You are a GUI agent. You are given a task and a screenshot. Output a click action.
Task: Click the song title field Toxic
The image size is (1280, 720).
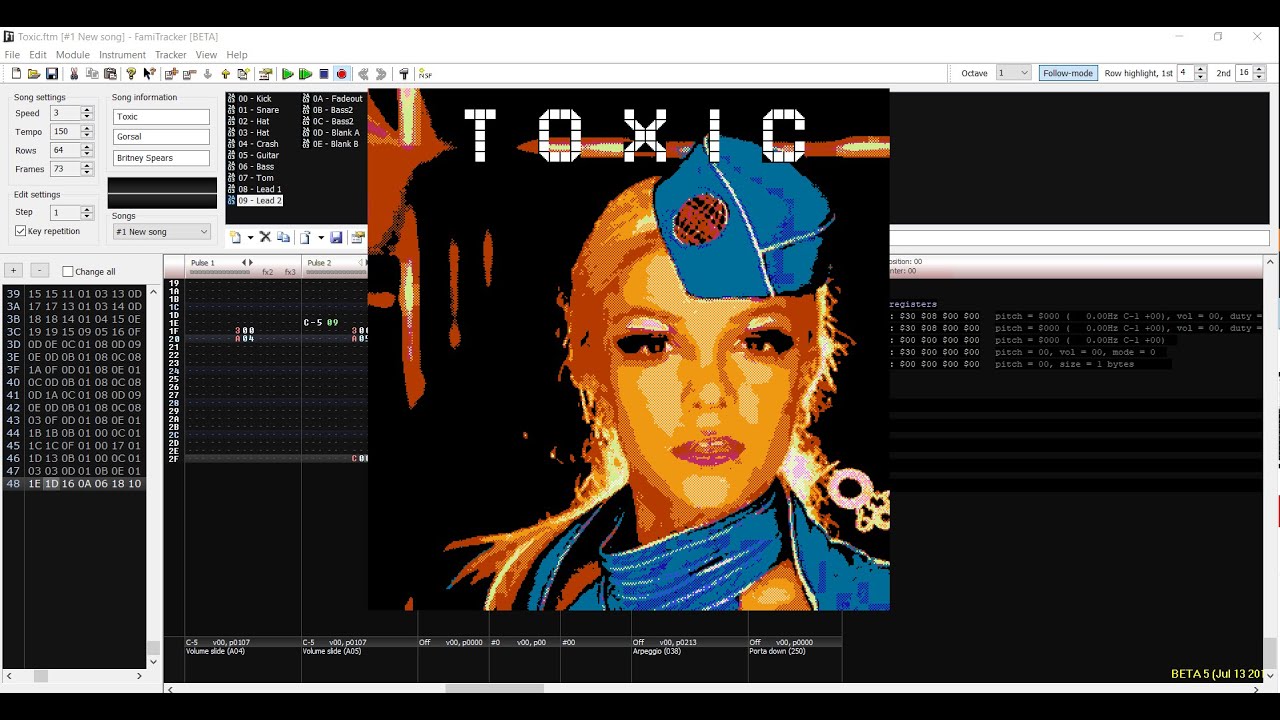click(161, 116)
